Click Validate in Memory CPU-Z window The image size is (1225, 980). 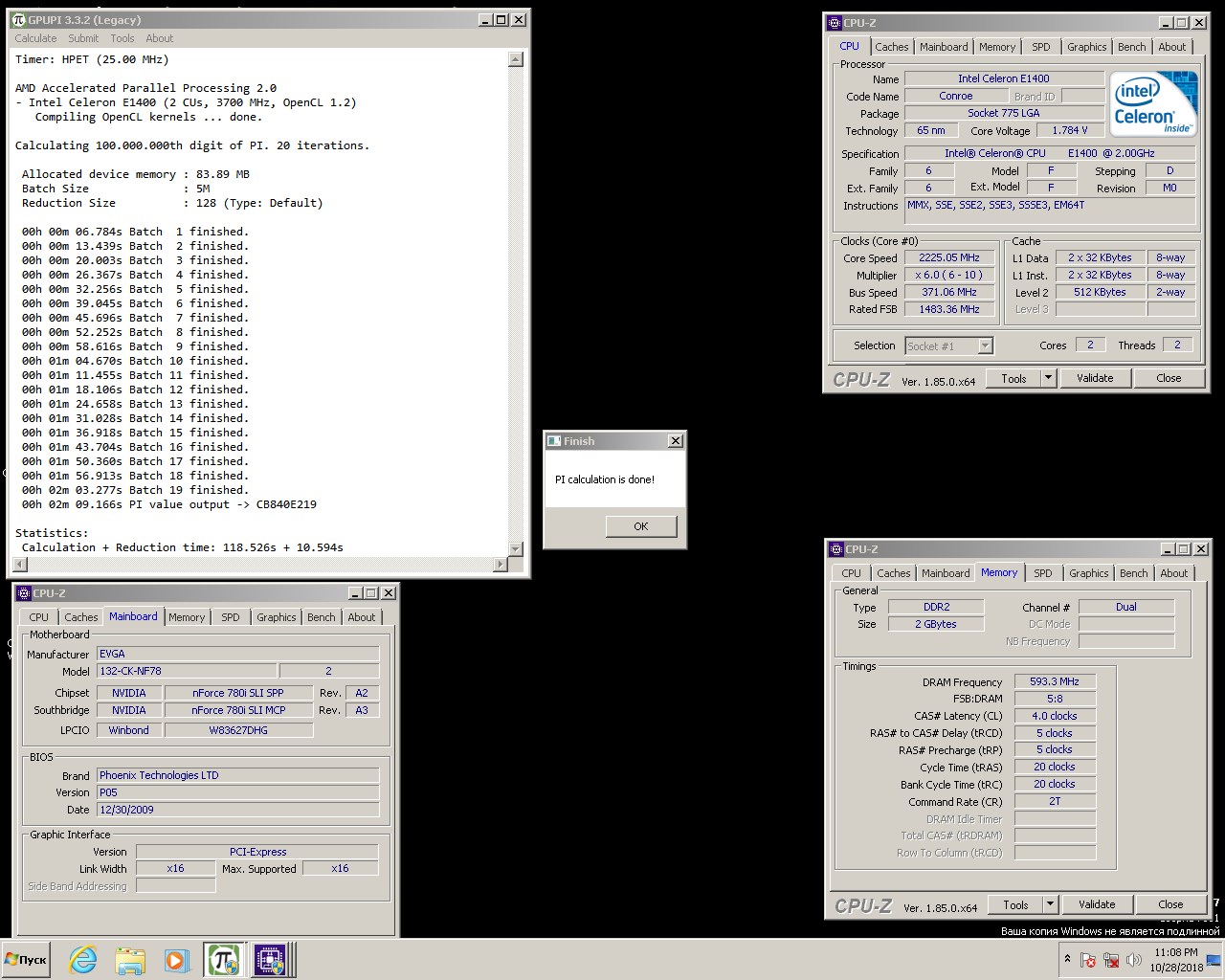click(x=1097, y=904)
